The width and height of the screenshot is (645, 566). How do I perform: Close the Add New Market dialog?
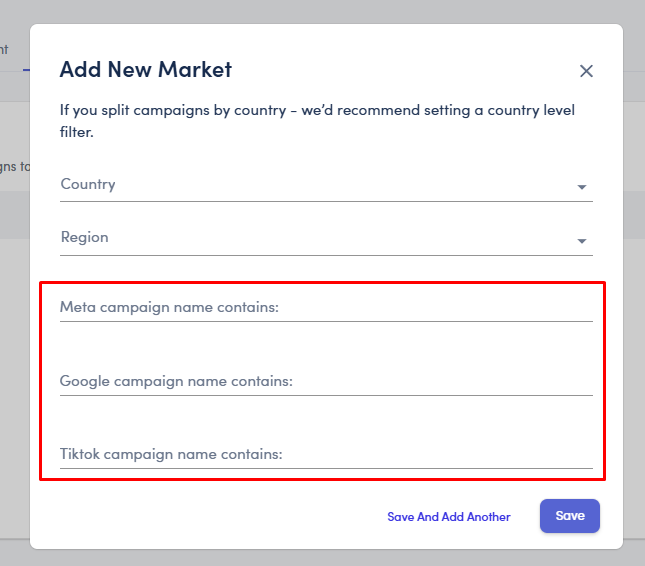click(587, 71)
